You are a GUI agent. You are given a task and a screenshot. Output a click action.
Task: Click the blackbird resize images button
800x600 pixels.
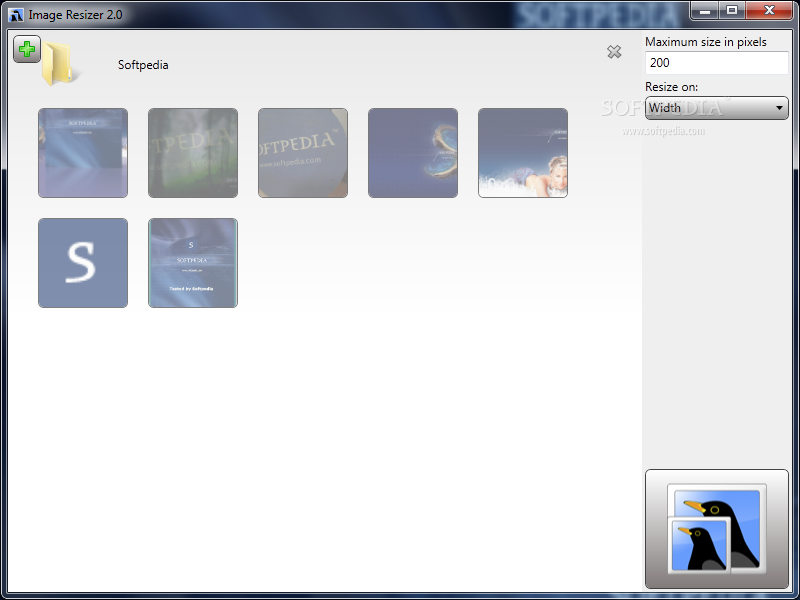pyautogui.click(x=717, y=529)
